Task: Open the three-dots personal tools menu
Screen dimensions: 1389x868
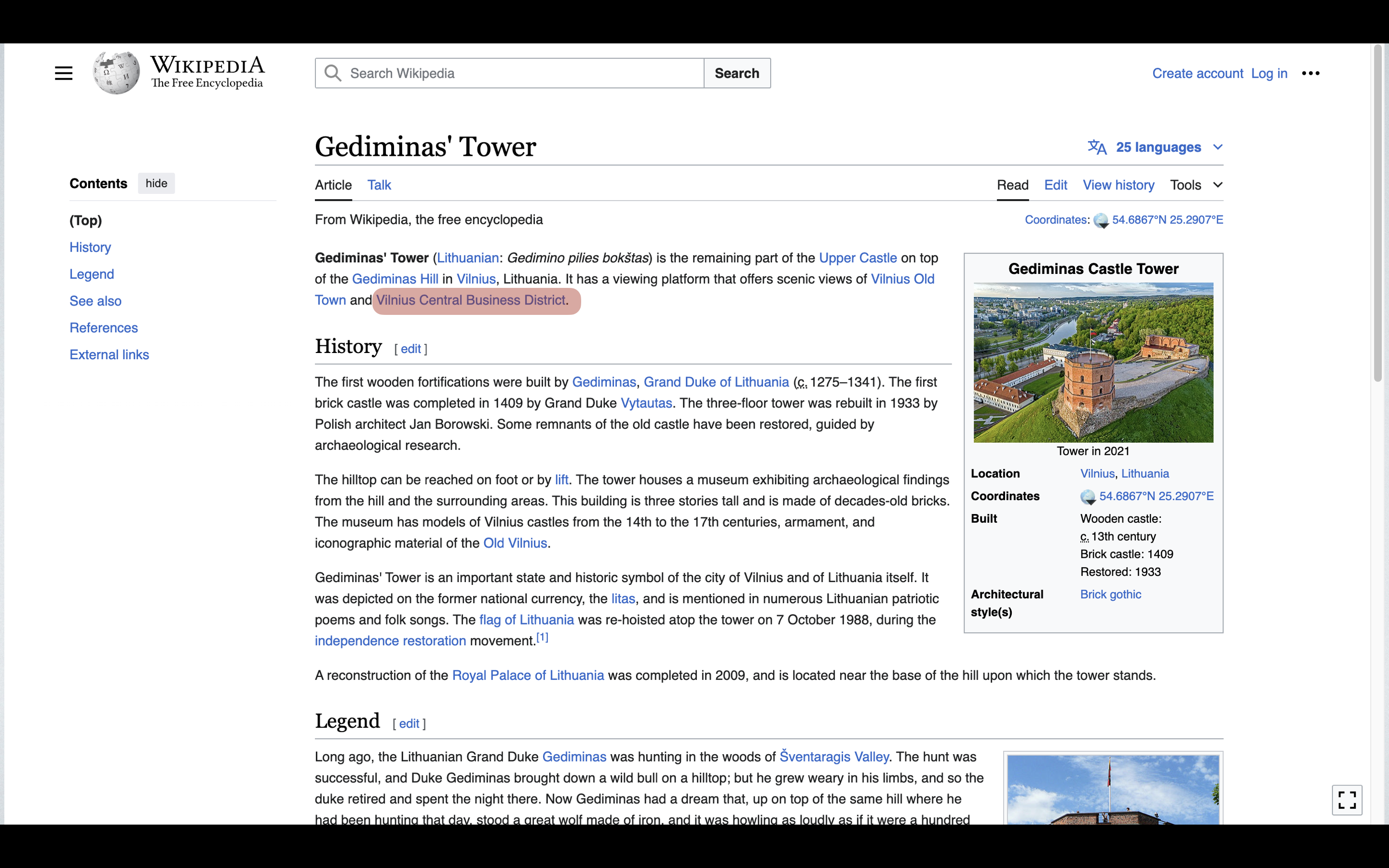Action: coord(1310,73)
